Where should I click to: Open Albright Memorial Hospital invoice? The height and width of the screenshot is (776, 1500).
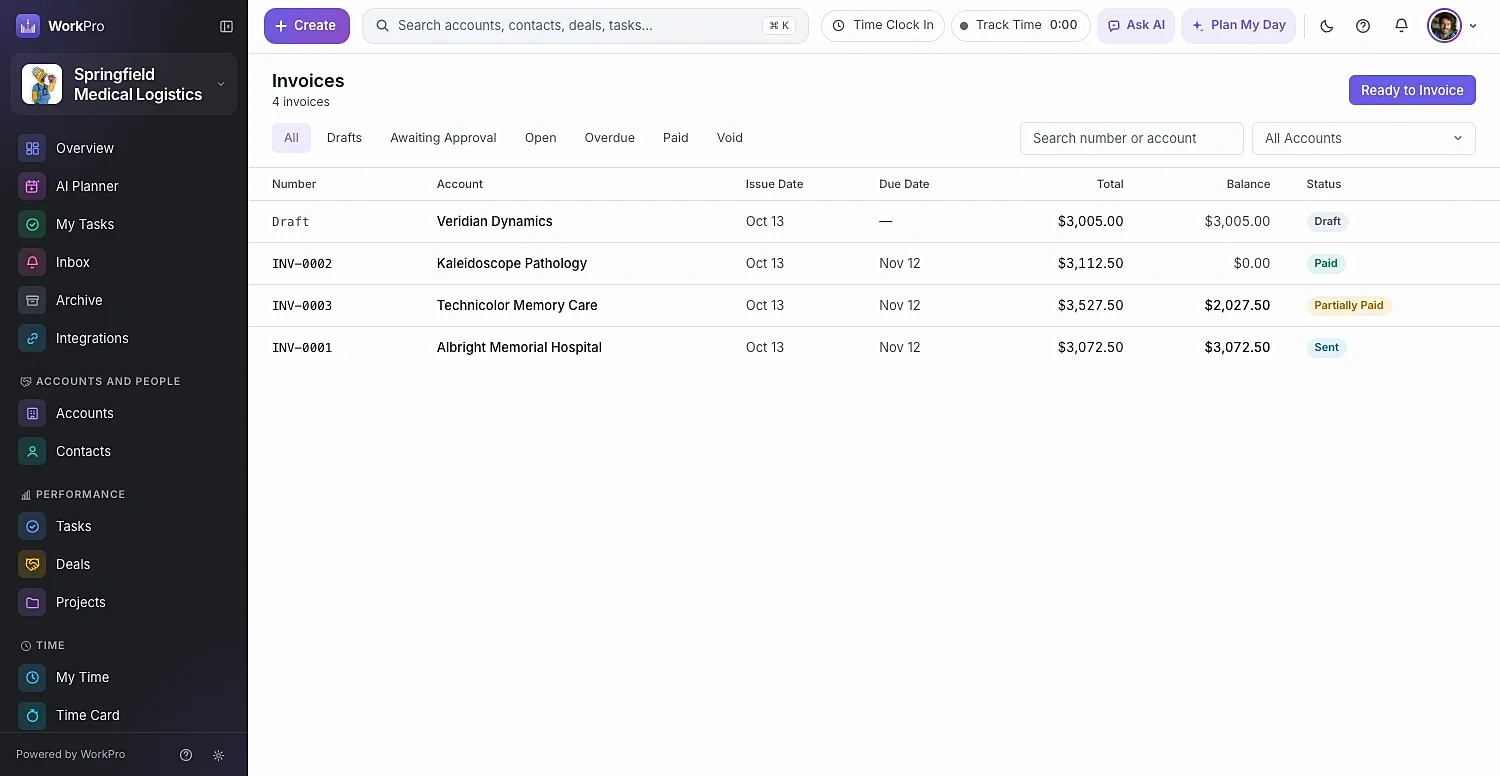click(874, 348)
